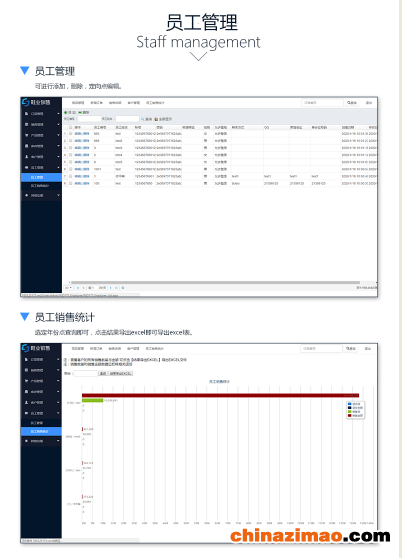Screen dimensions: 402x558
Task: Click the gear settings sidebar icon in sales chart screen
Action: [x=27, y=441]
